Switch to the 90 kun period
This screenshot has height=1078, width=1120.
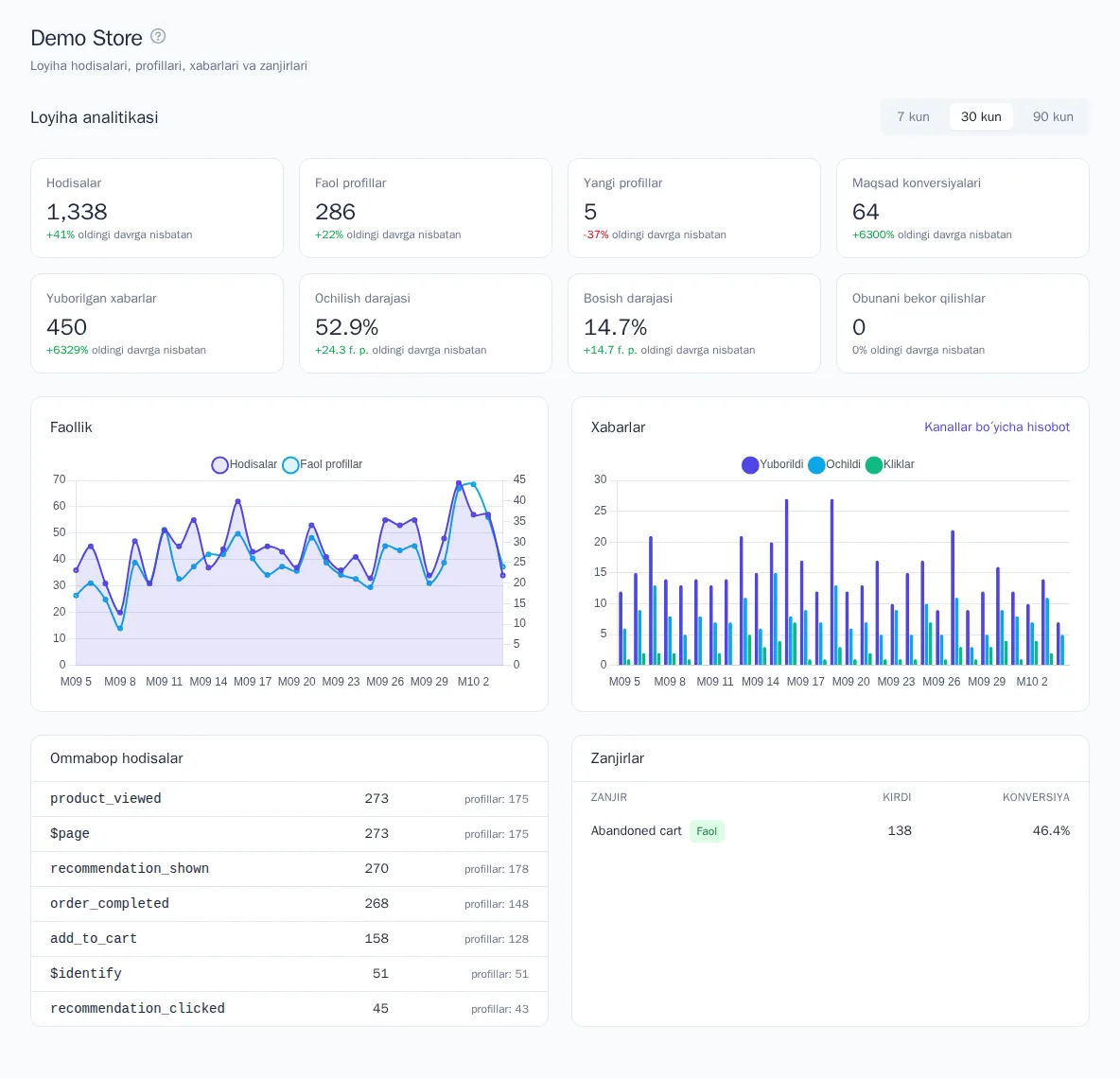[x=1052, y=116]
